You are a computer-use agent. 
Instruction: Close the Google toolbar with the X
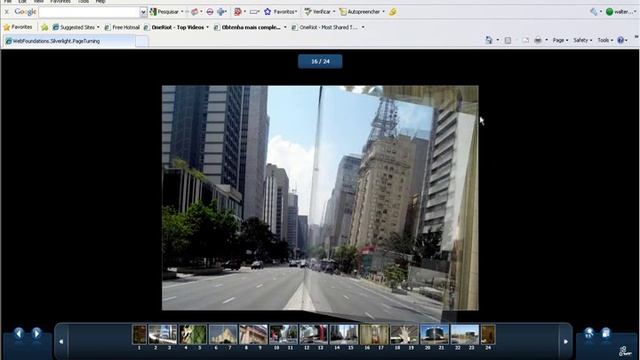click(7, 12)
